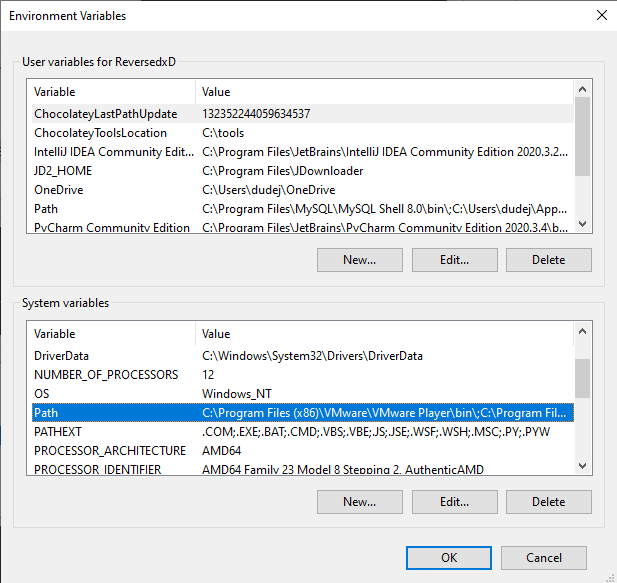Select the user Path variable with MySQL

[302, 208]
